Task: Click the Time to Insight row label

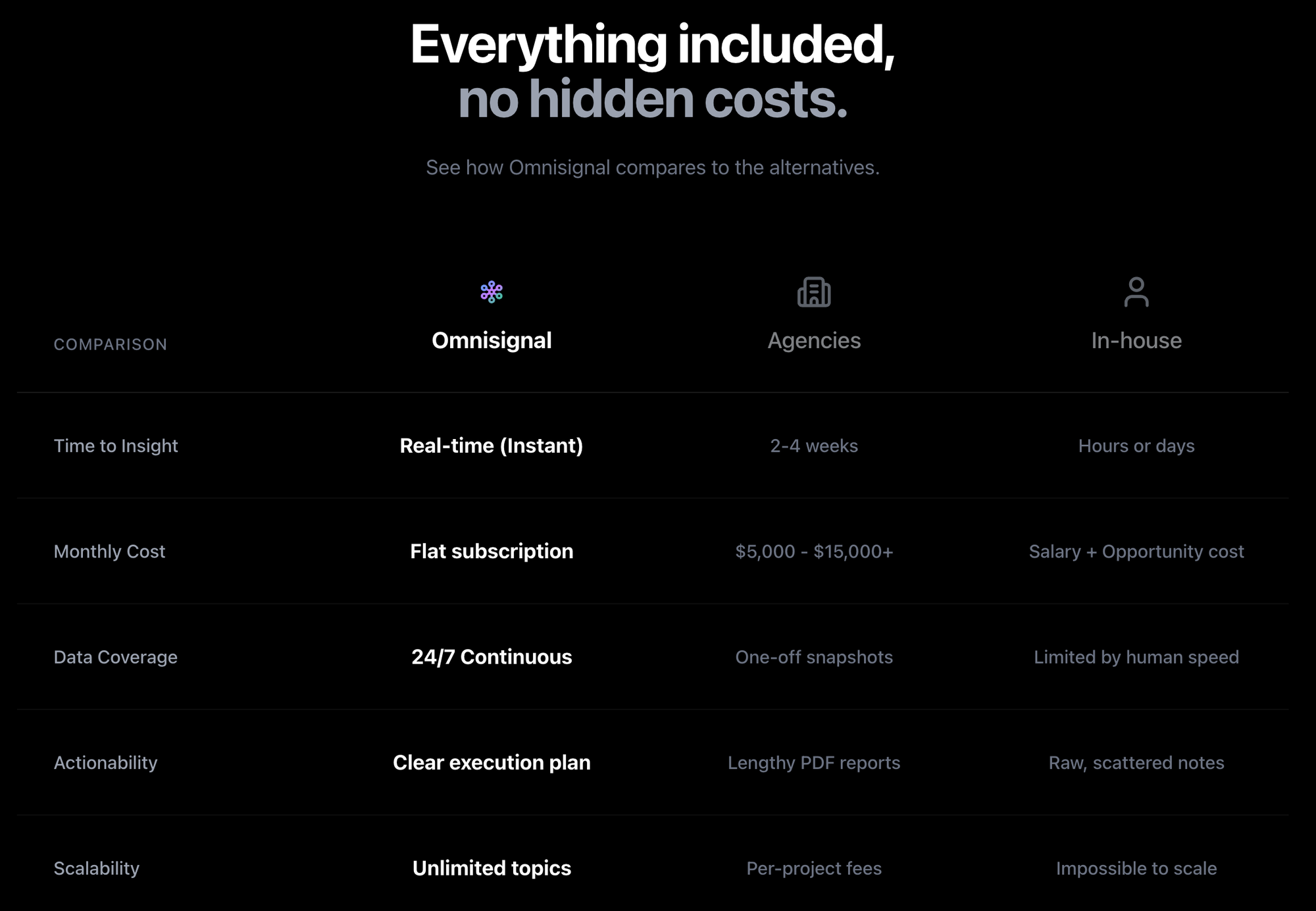Action: [116, 446]
